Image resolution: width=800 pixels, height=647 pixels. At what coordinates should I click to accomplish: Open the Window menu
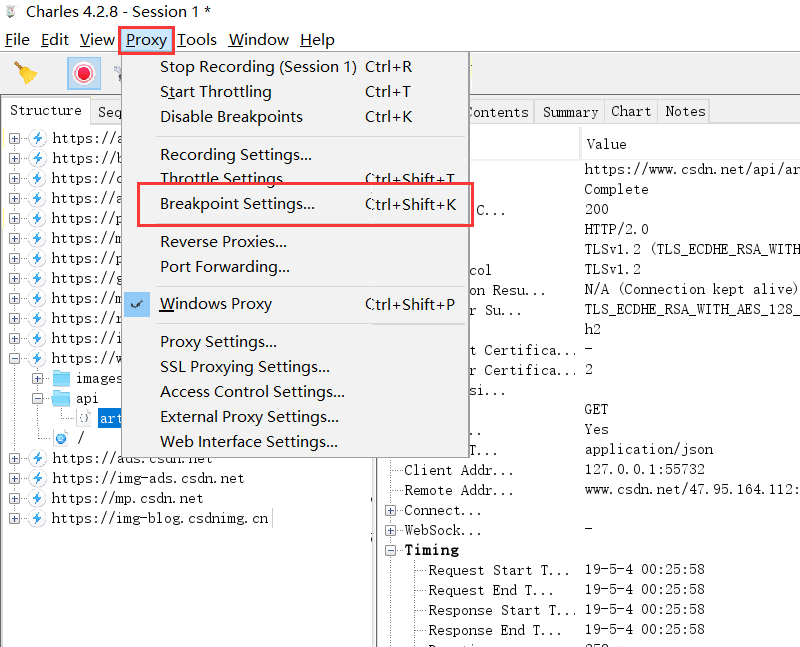259,40
